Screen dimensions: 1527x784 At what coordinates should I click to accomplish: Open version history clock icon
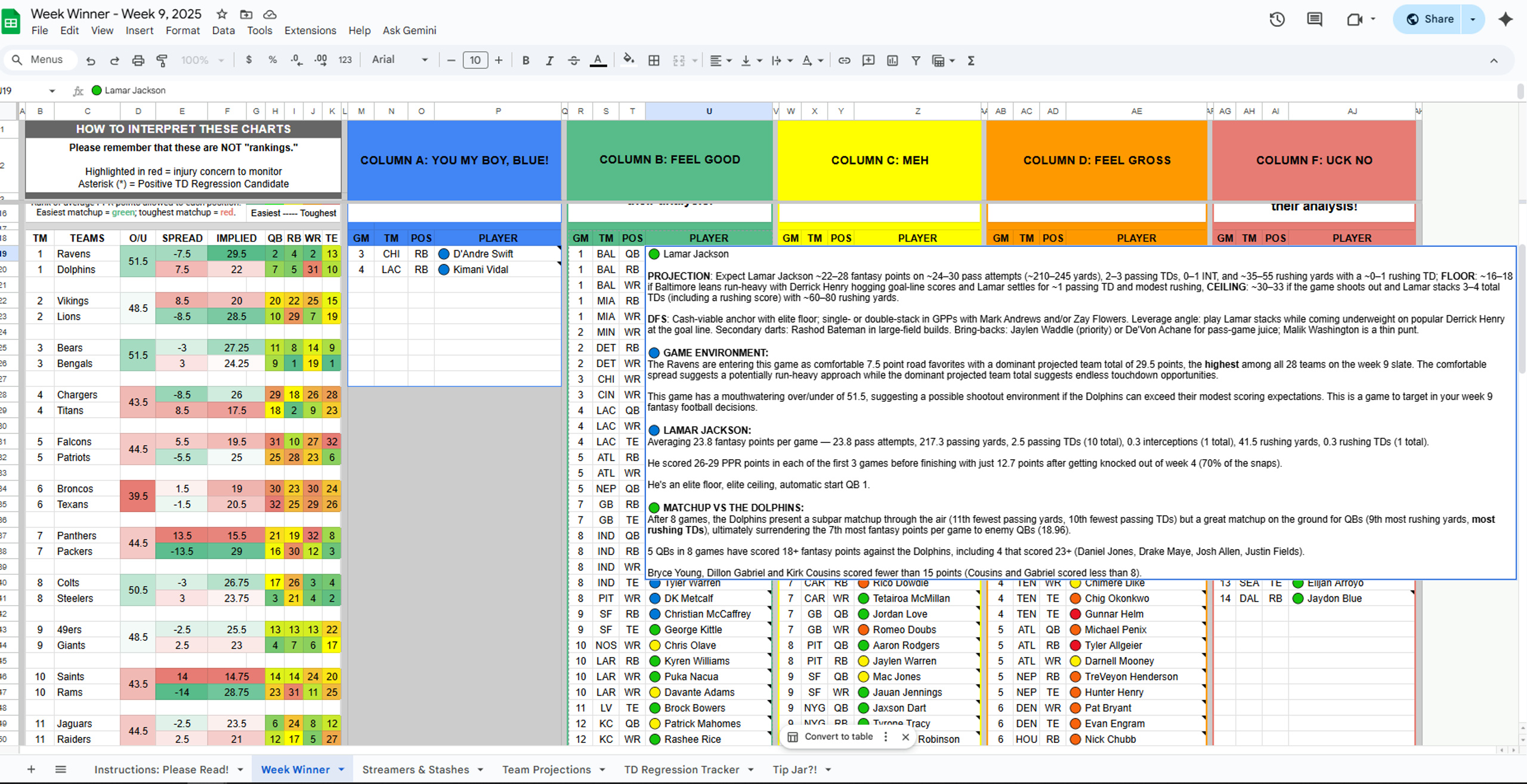1276,19
